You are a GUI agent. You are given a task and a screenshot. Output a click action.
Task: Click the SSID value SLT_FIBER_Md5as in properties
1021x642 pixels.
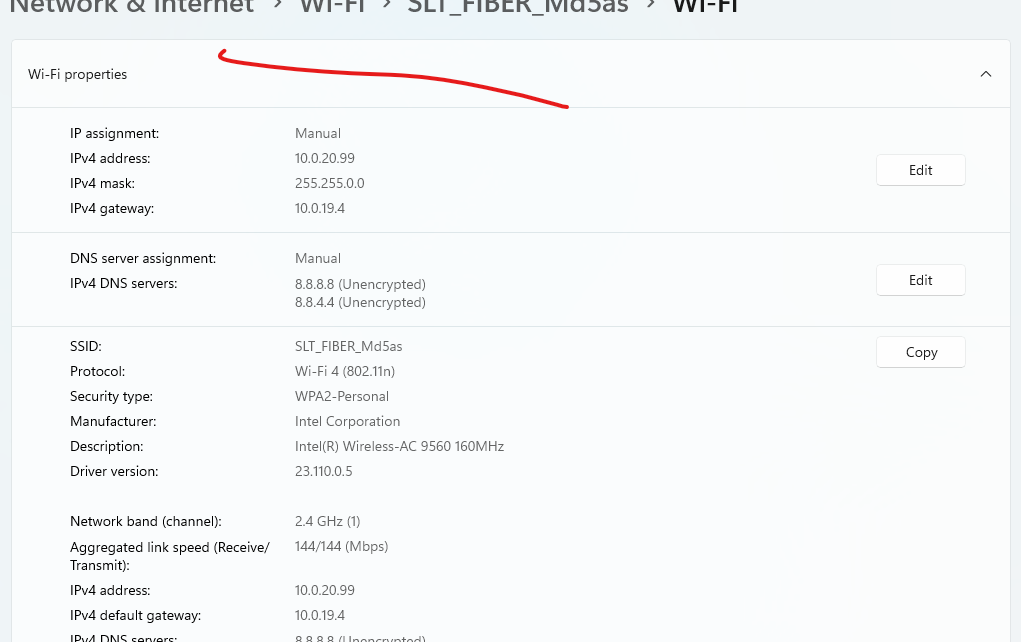coord(348,346)
